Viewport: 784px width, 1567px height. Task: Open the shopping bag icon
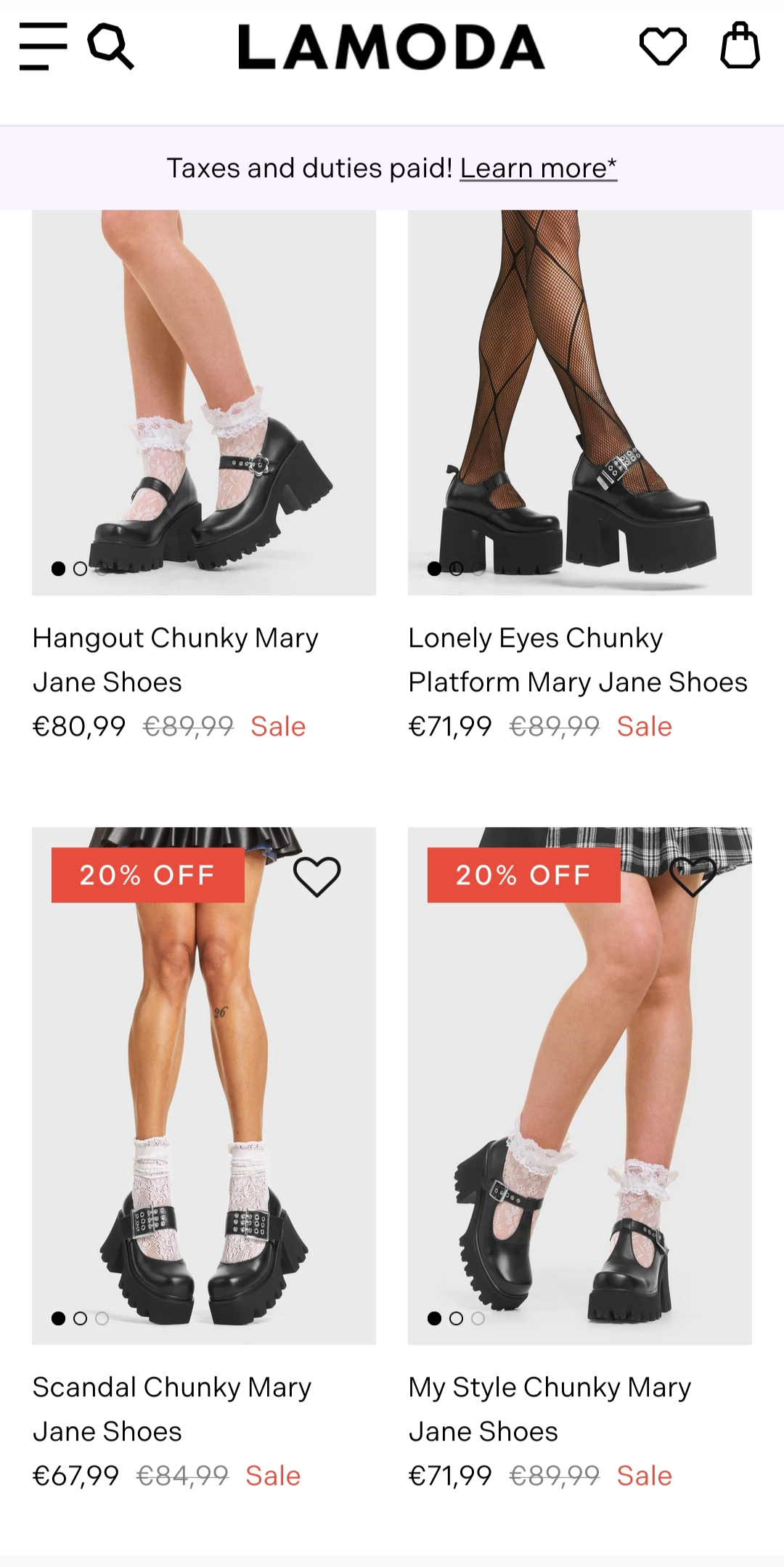(740, 46)
